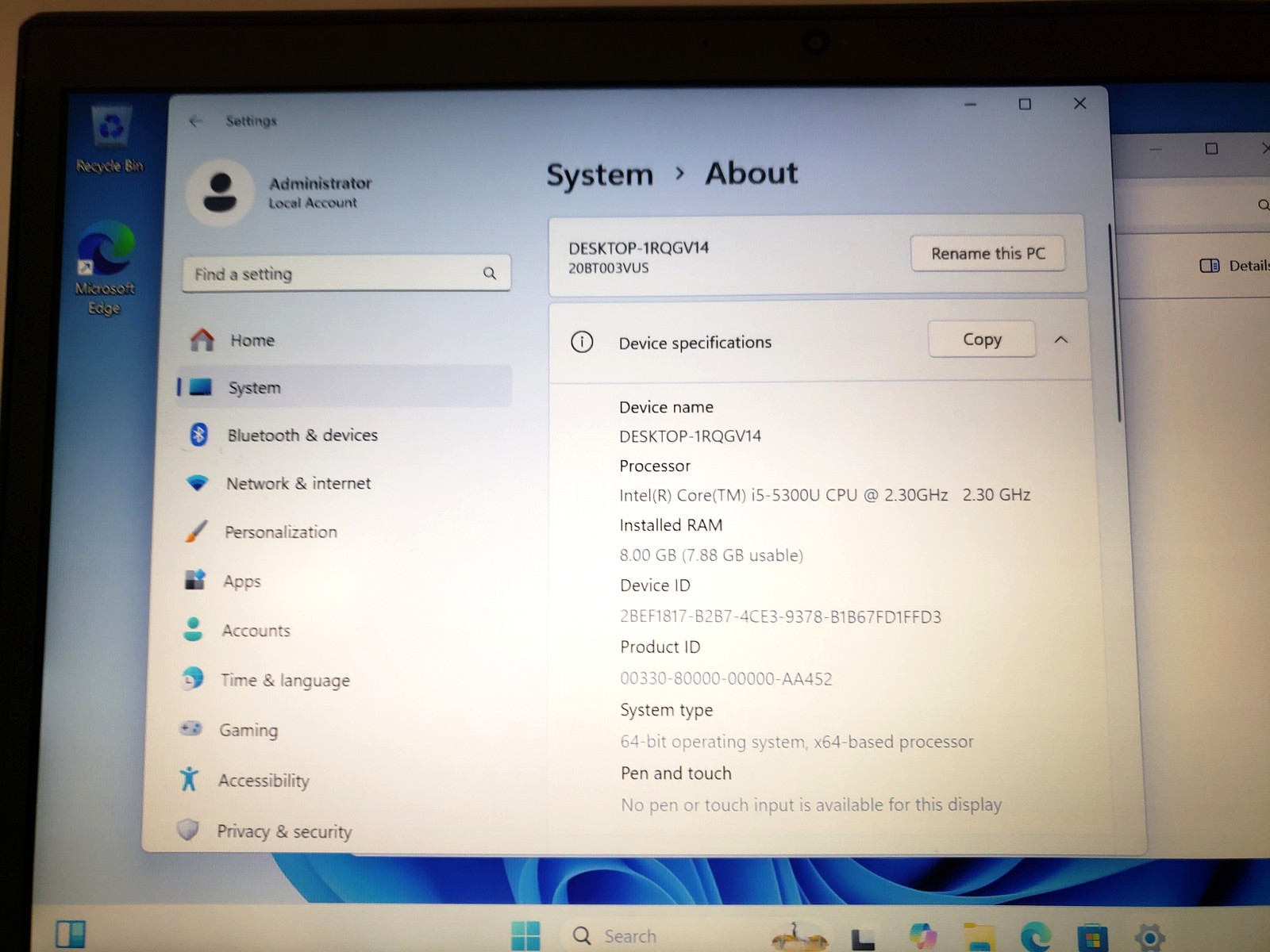This screenshot has width=1270, height=952.
Task: Close the Settings window
Action: pyautogui.click(x=1079, y=103)
